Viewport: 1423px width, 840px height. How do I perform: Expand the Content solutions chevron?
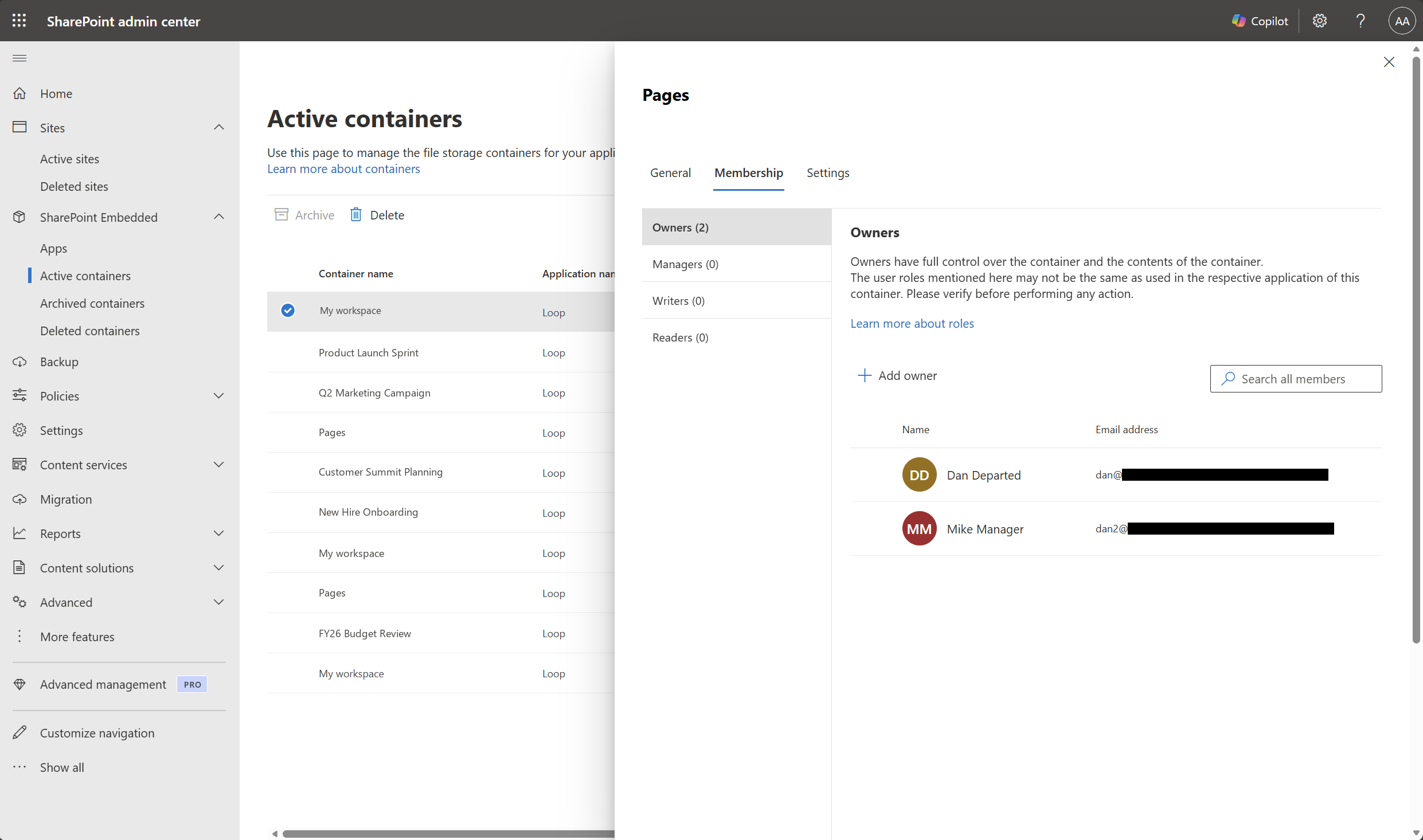[x=219, y=567]
